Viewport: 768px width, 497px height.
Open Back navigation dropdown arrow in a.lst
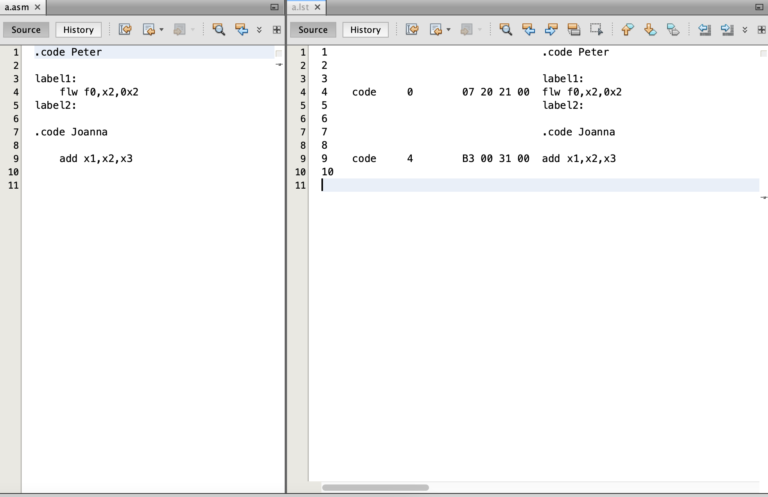pos(448,30)
